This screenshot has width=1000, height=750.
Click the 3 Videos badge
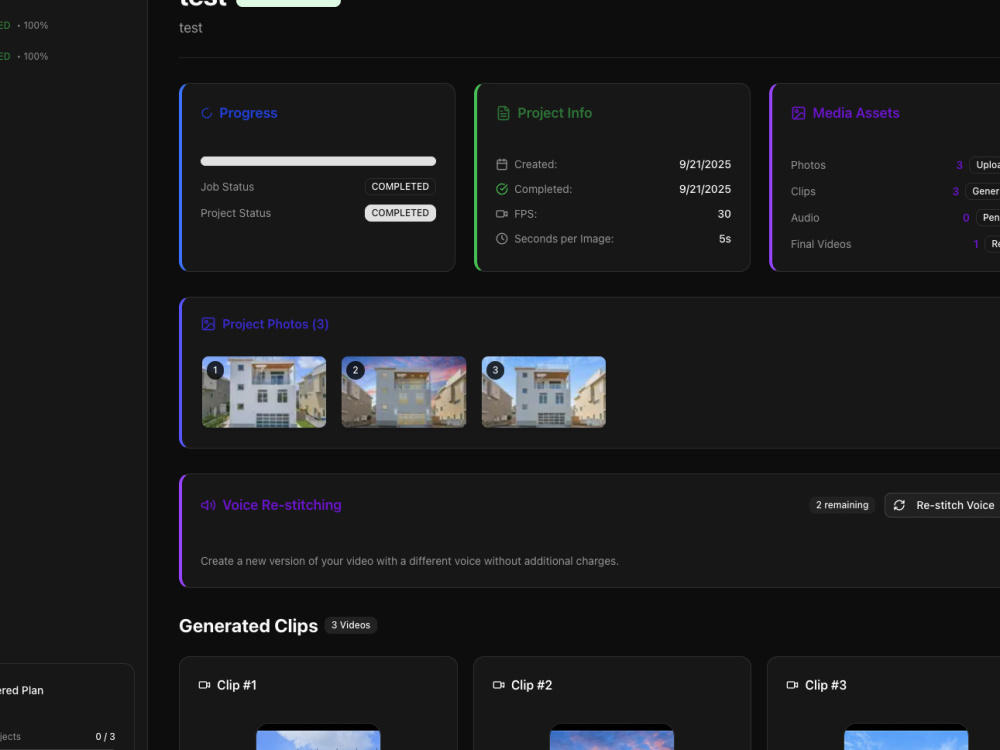[351, 625]
